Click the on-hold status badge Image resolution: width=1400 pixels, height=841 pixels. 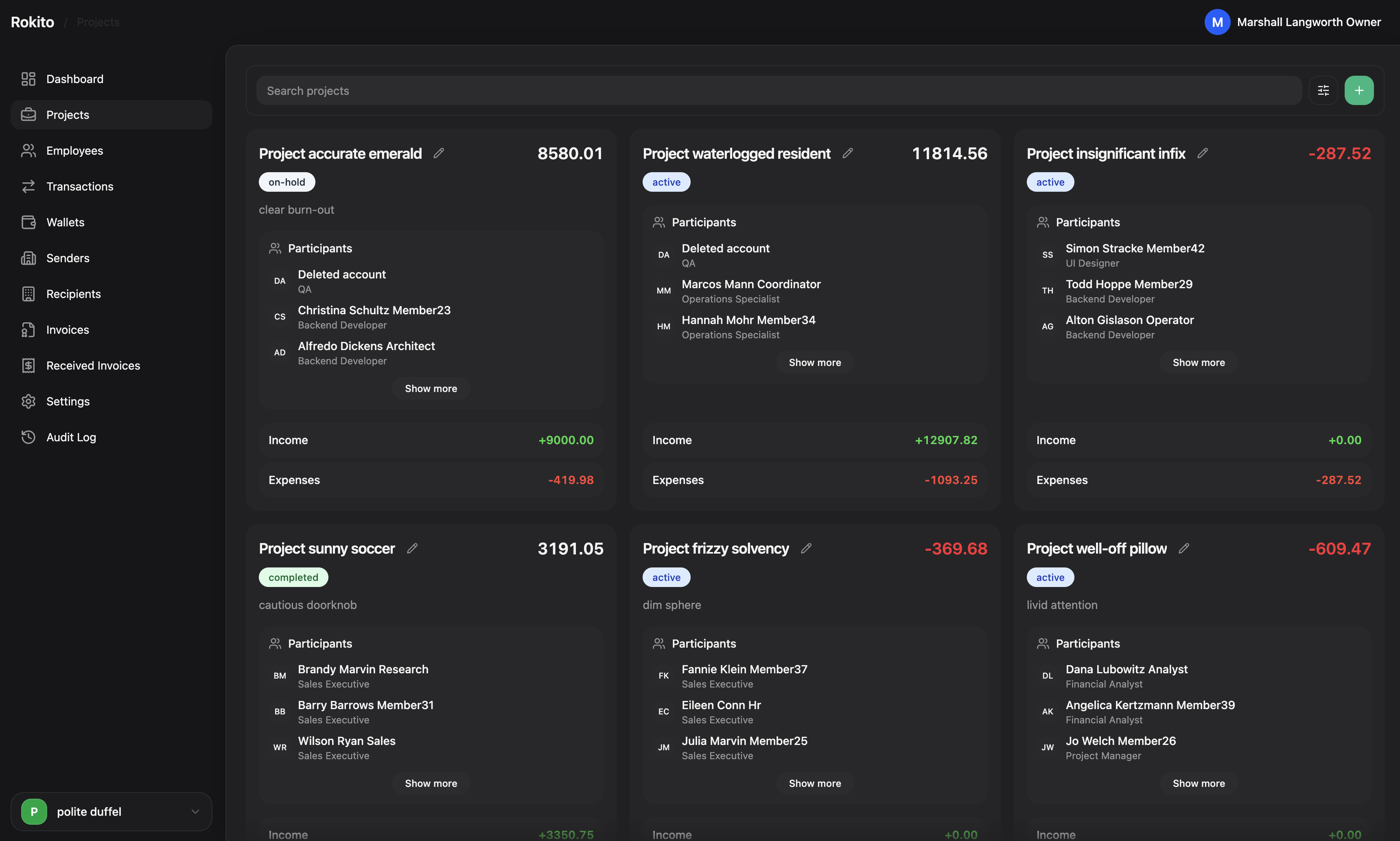tap(287, 182)
